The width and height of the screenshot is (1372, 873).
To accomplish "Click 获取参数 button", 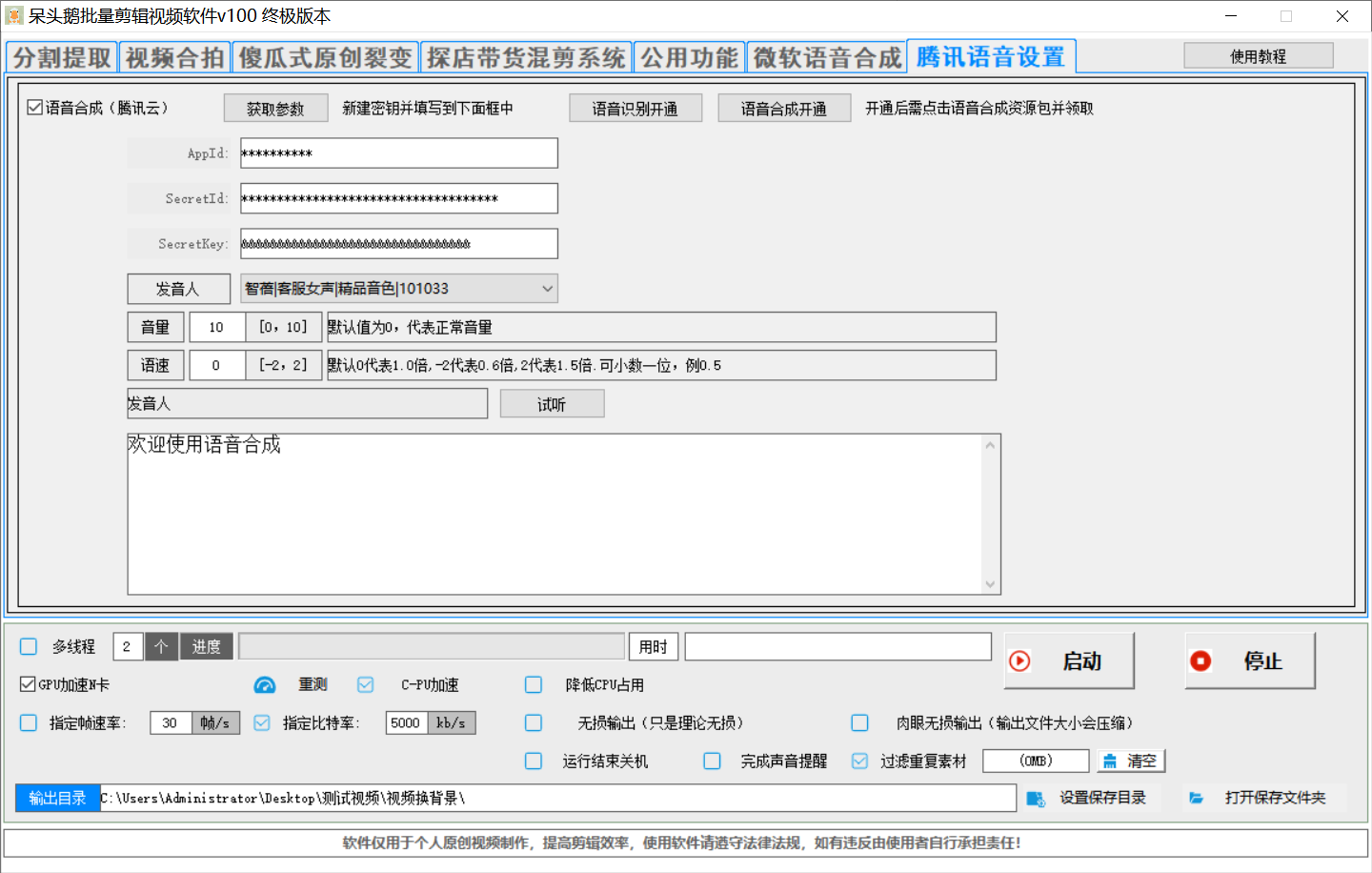I will point(276,109).
